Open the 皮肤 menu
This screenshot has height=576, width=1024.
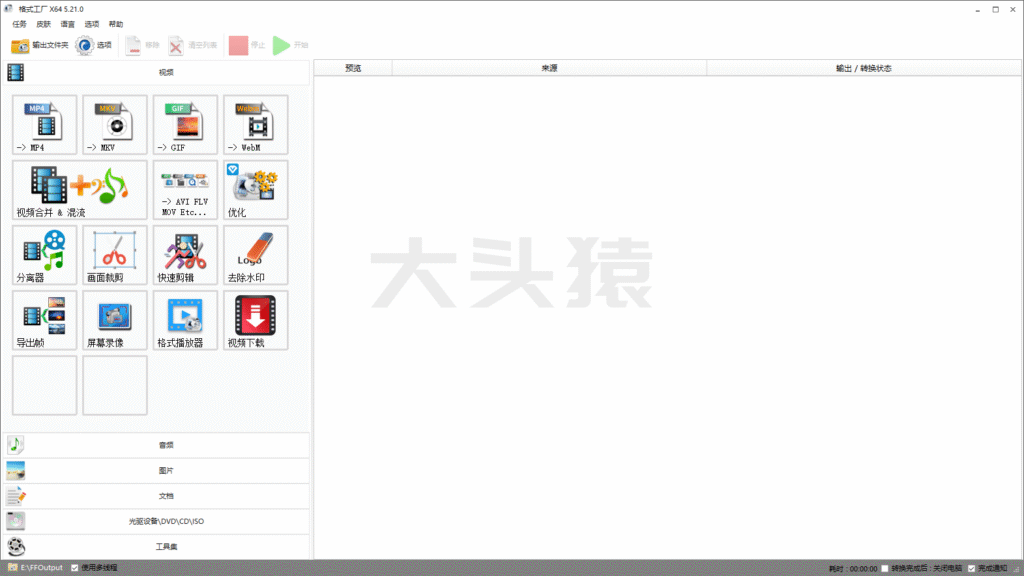coord(44,24)
